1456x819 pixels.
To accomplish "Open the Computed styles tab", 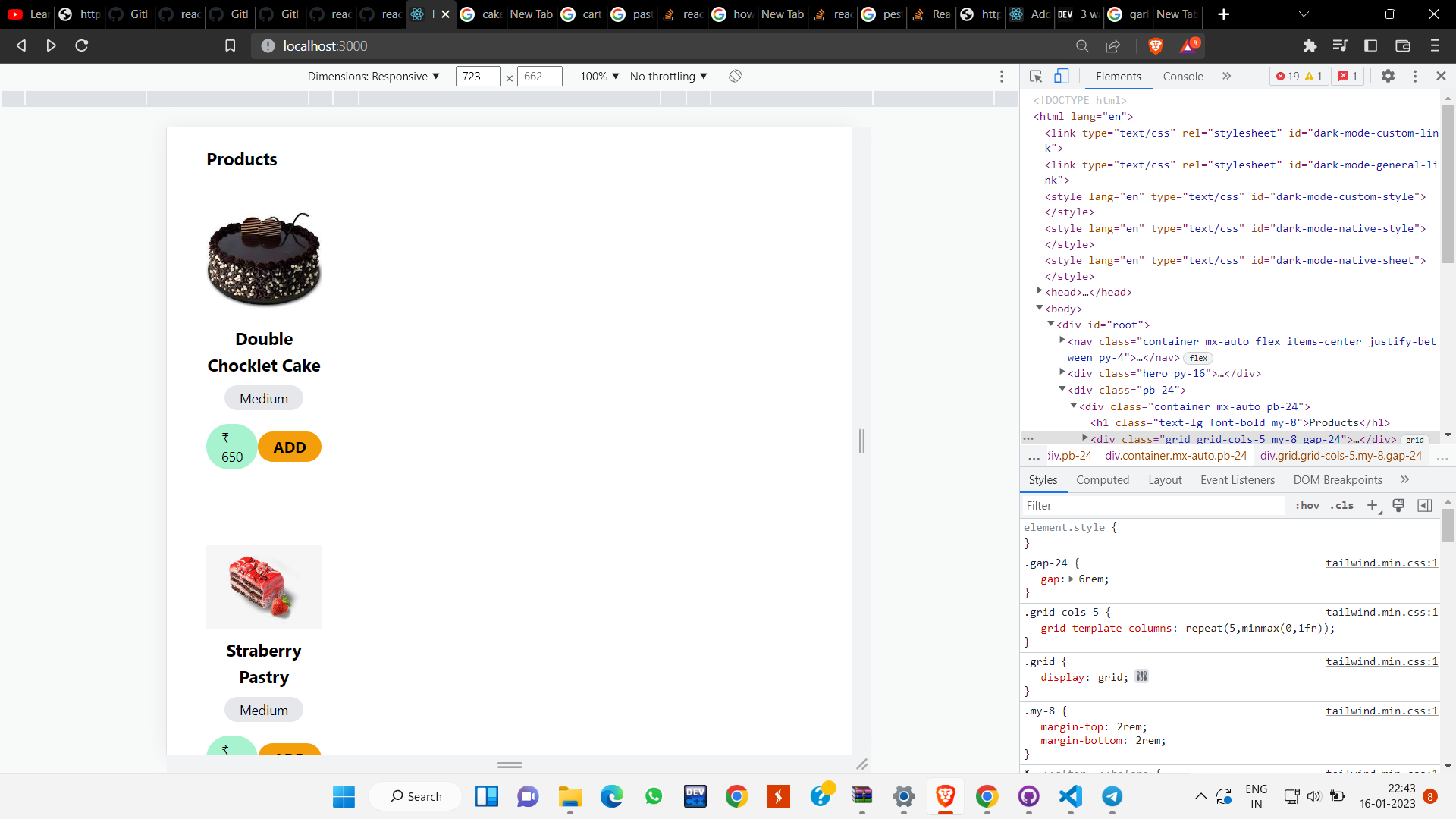I will (x=1103, y=479).
